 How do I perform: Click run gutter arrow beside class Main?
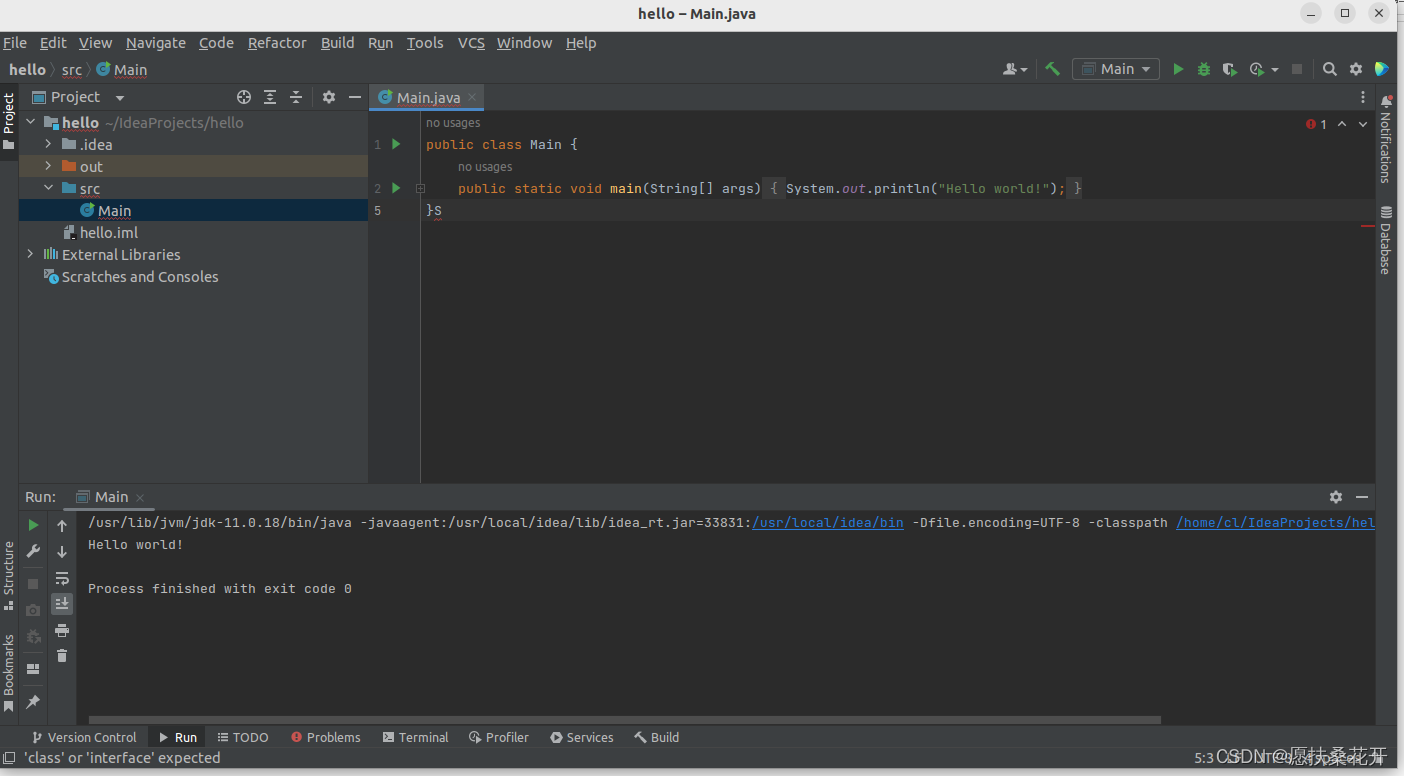tap(396, 144)
